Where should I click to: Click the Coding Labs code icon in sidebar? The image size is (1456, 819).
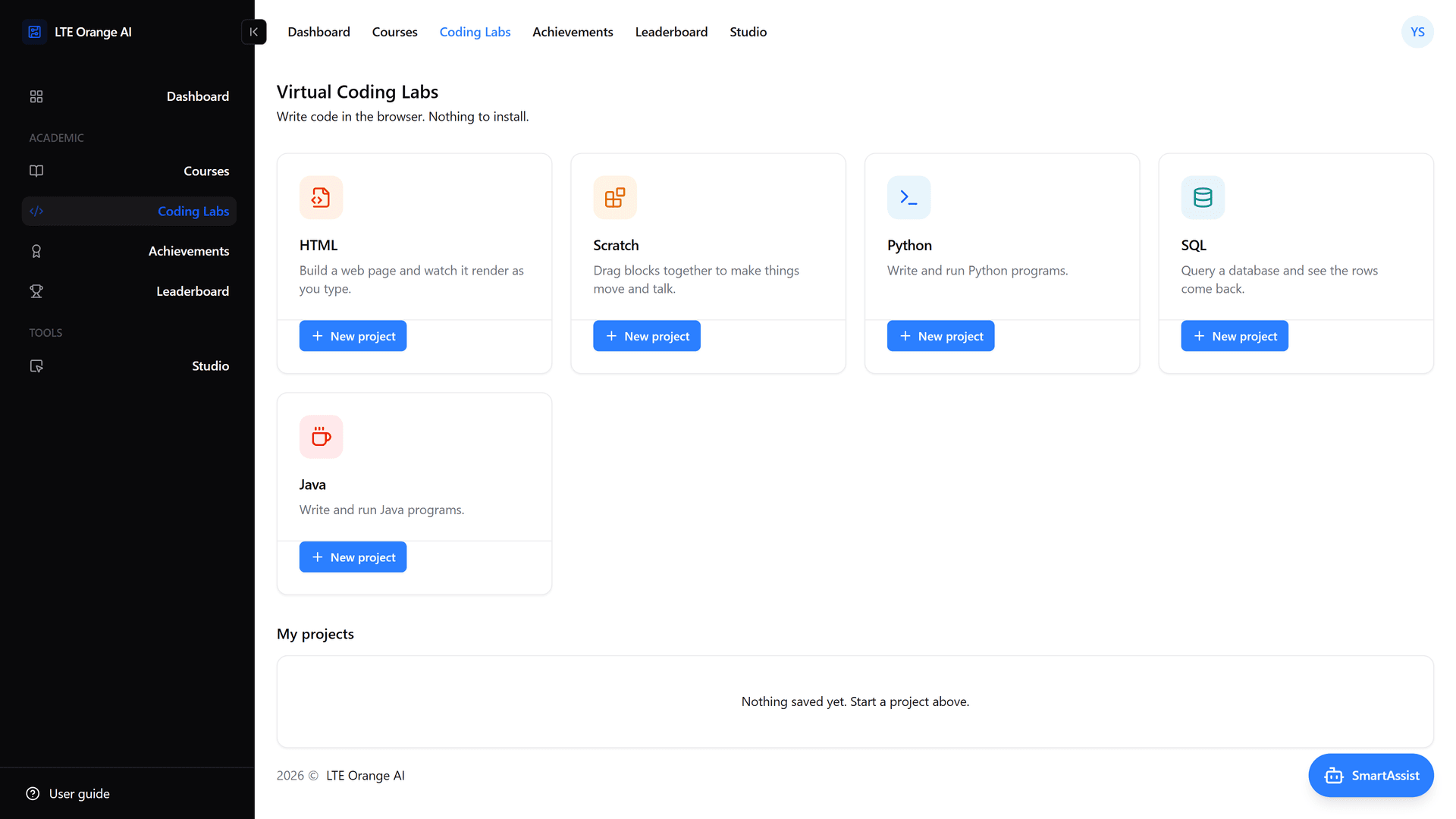click(36, 212)
